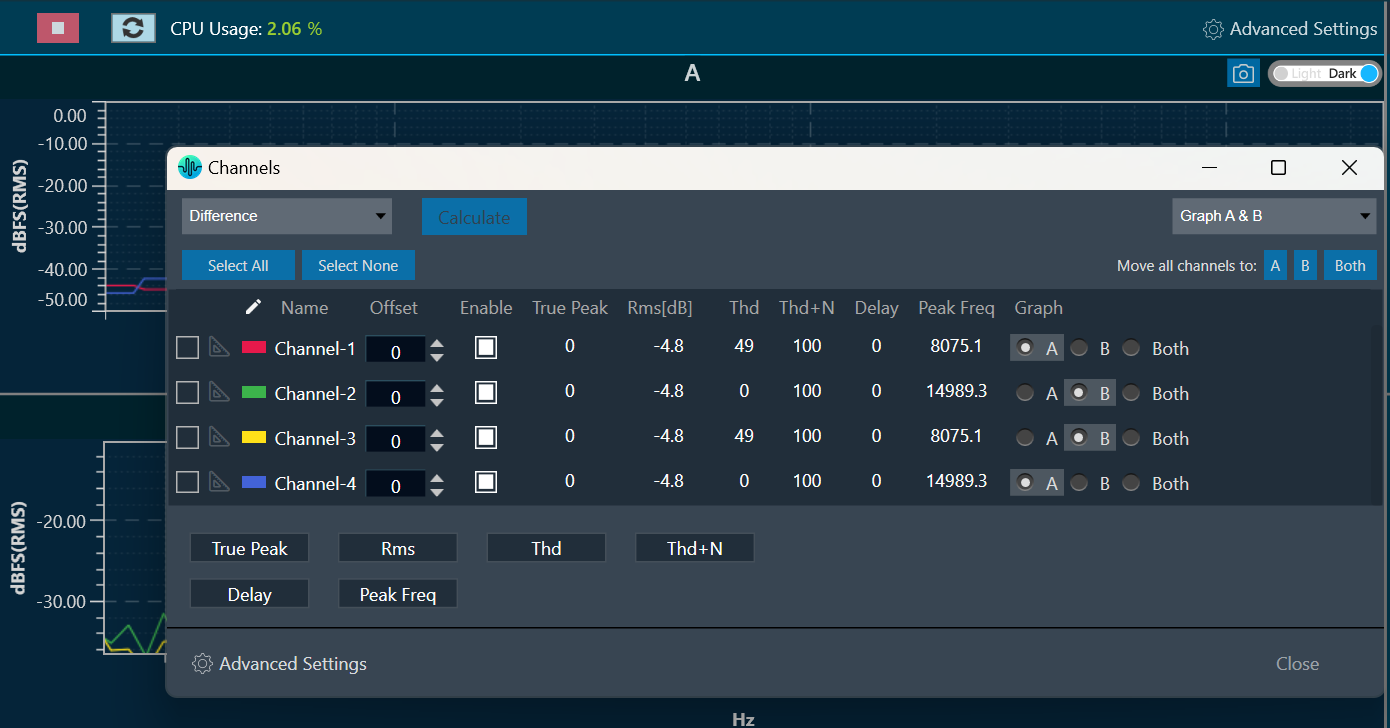Take a graph snapshot with the camera icon
This screenshot has width=1390, height=728.
point(1243,73)
